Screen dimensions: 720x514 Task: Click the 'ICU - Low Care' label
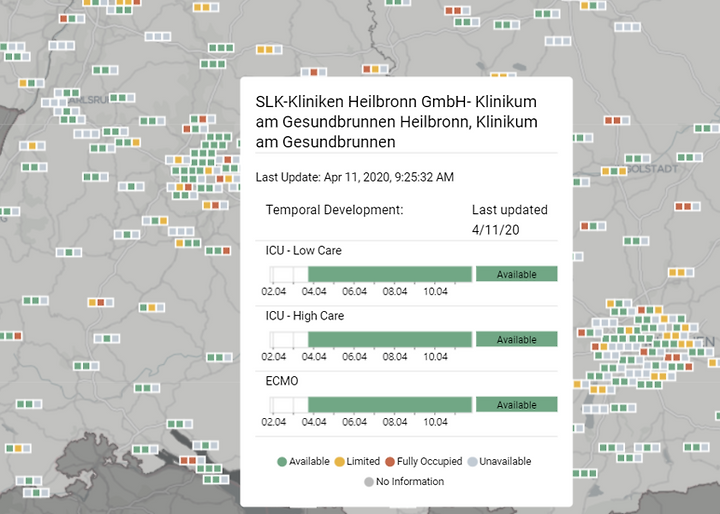[304, 250]
